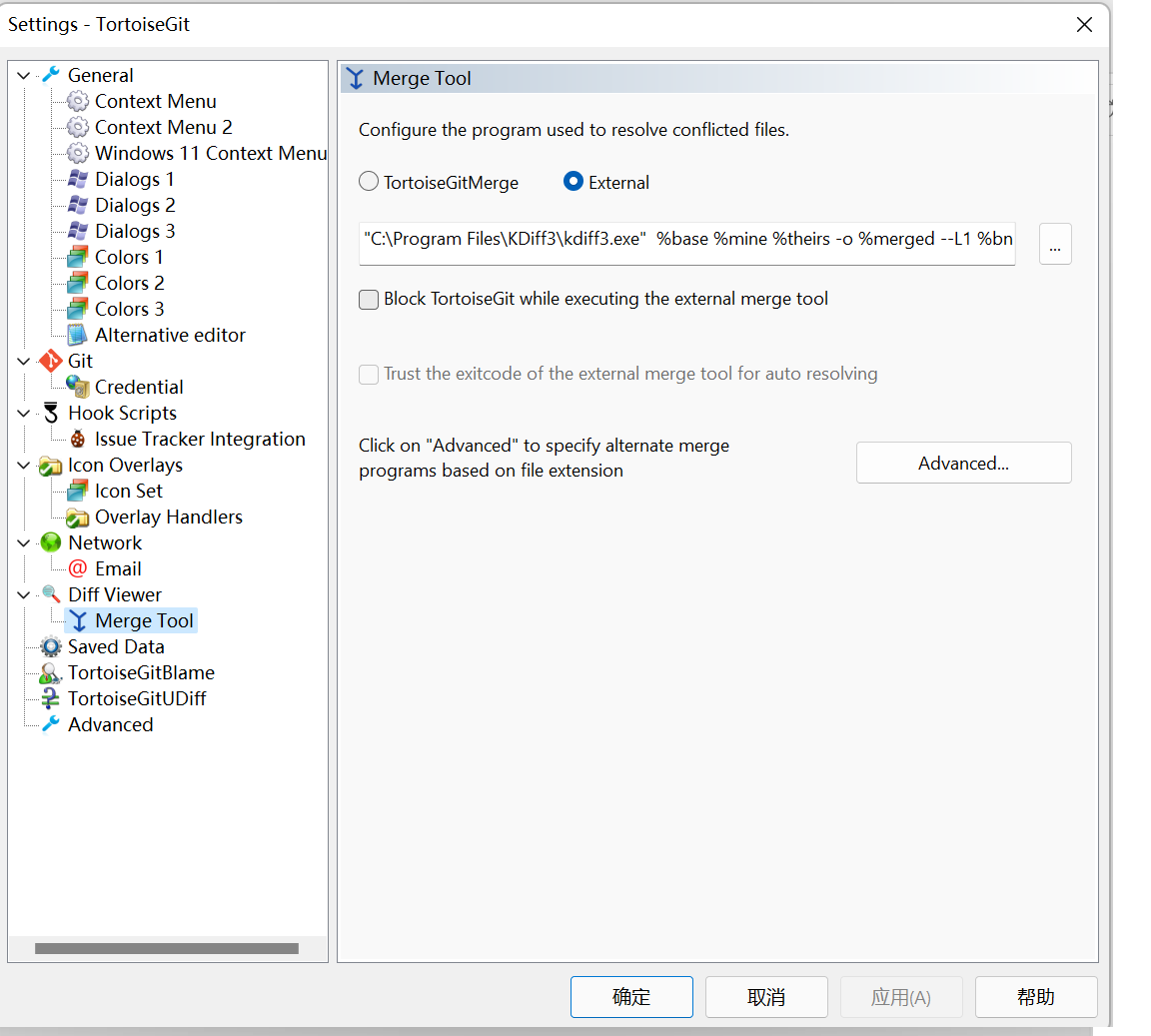Click the Colors 2 icon
This screenshot has width=1151, height=1036.
[78, 283]
